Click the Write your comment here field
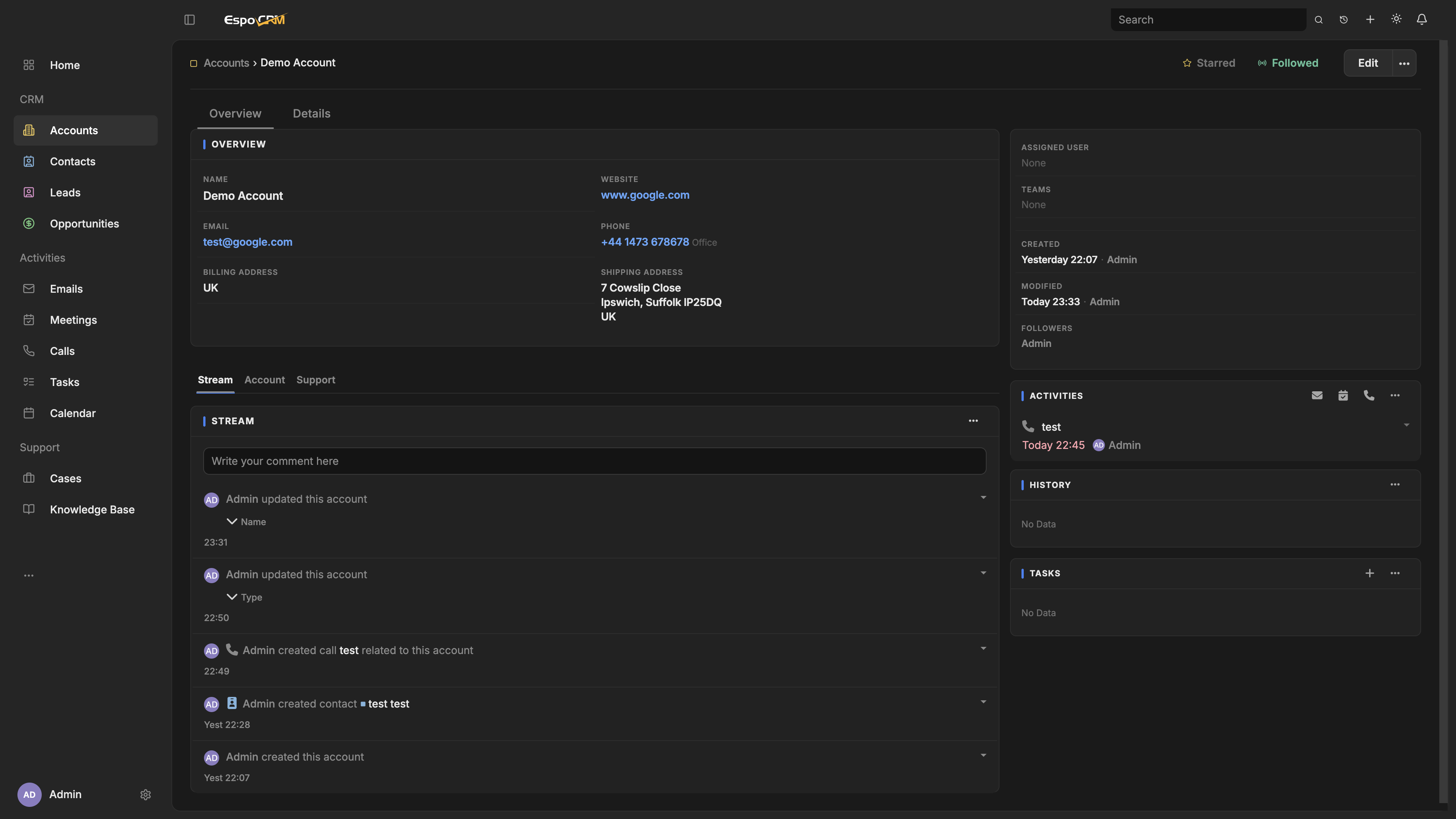The width and height of the screenshot is (1456, 819). tap(595, 461)
